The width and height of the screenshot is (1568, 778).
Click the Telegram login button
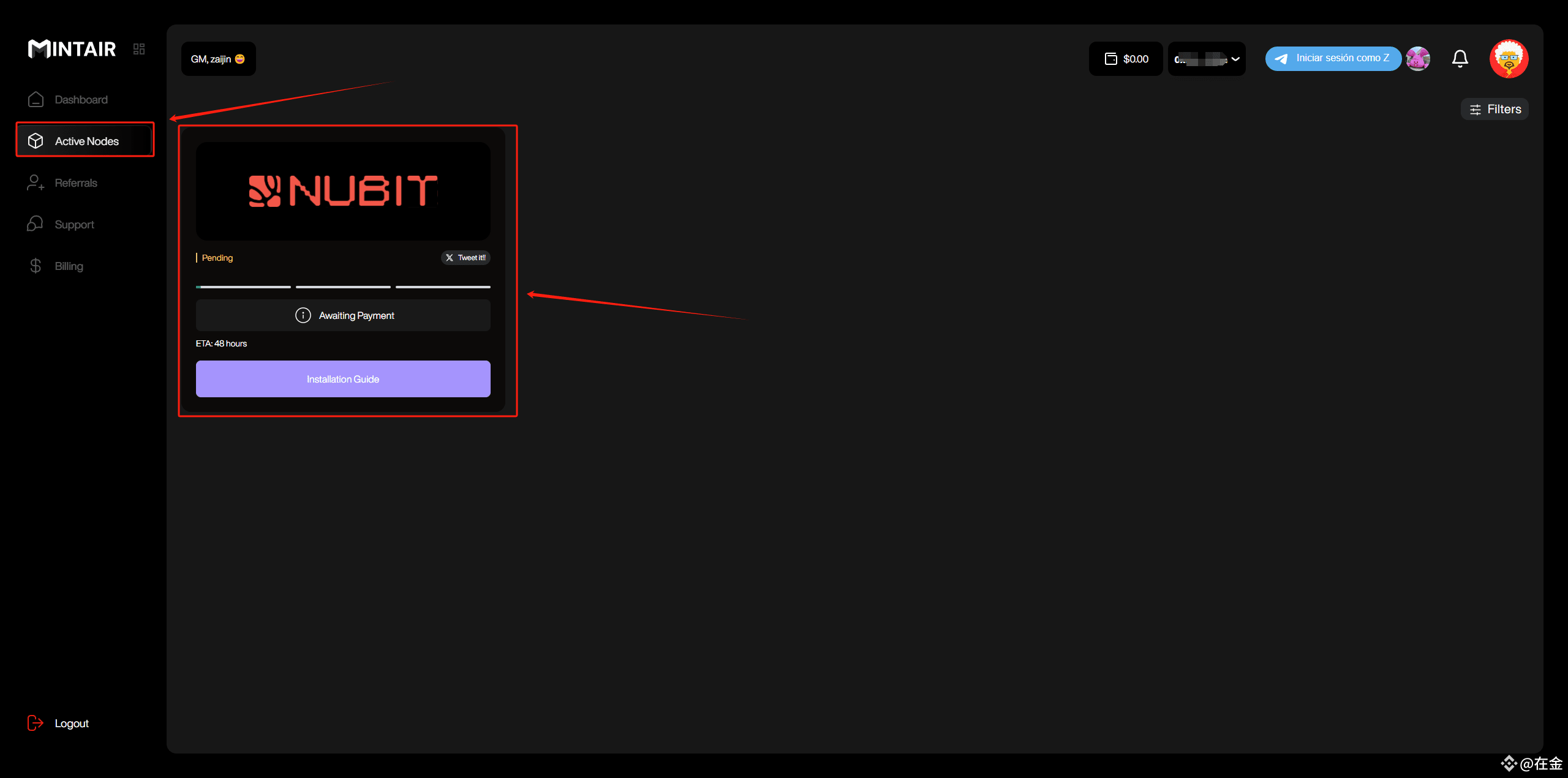click(1333, 59)
